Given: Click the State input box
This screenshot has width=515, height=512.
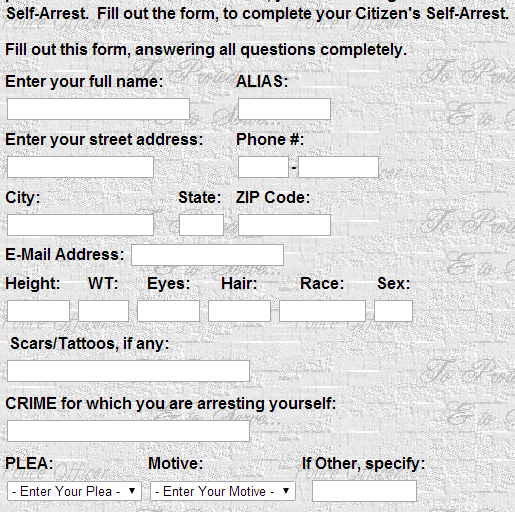Looking at the screenshot, I should click(201, 225).
